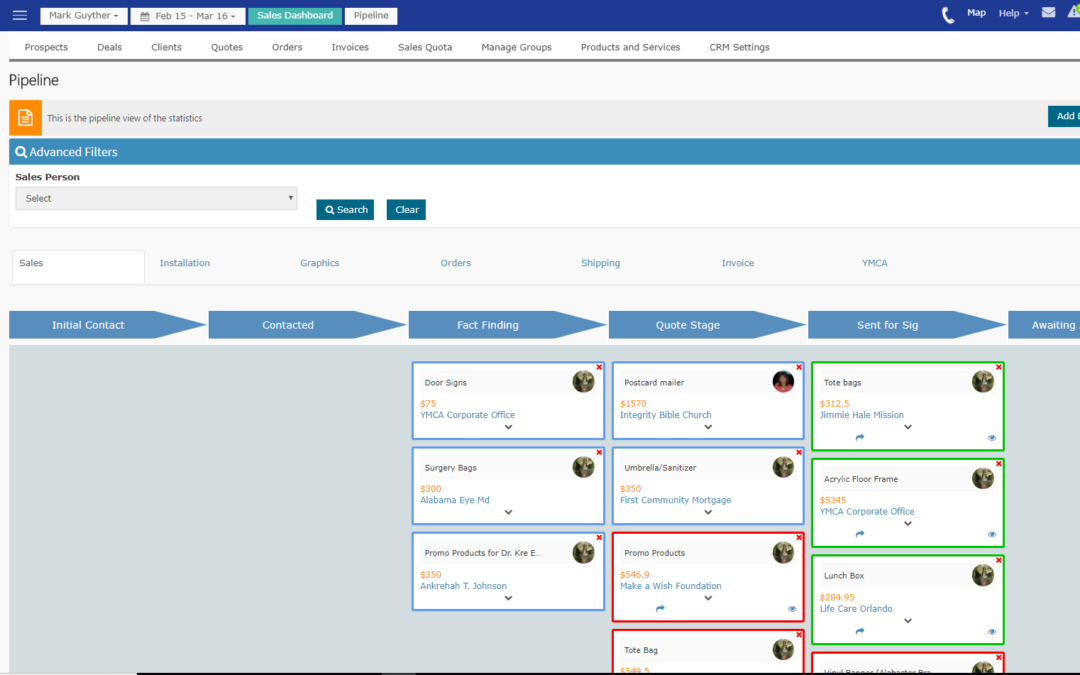Open the Sales Person select dropdown
The image size is (1080, 675).
tap(156, 198)
